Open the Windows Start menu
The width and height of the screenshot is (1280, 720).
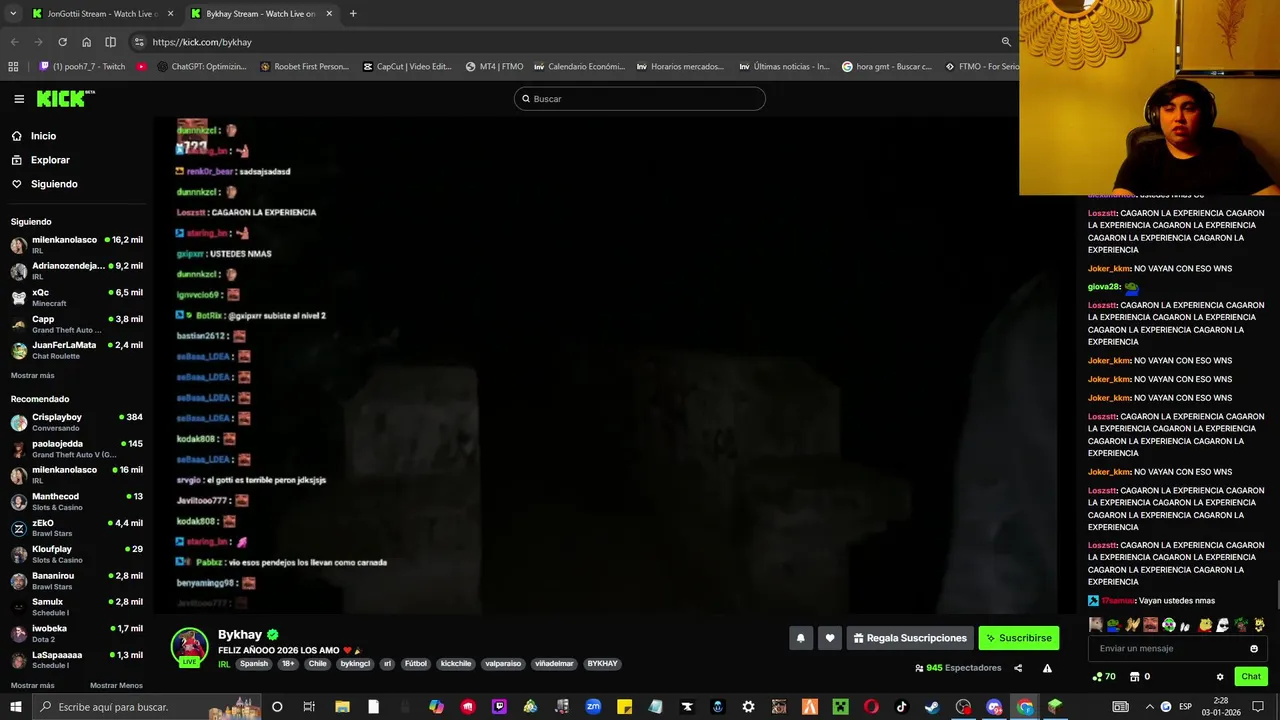(16, 707)
